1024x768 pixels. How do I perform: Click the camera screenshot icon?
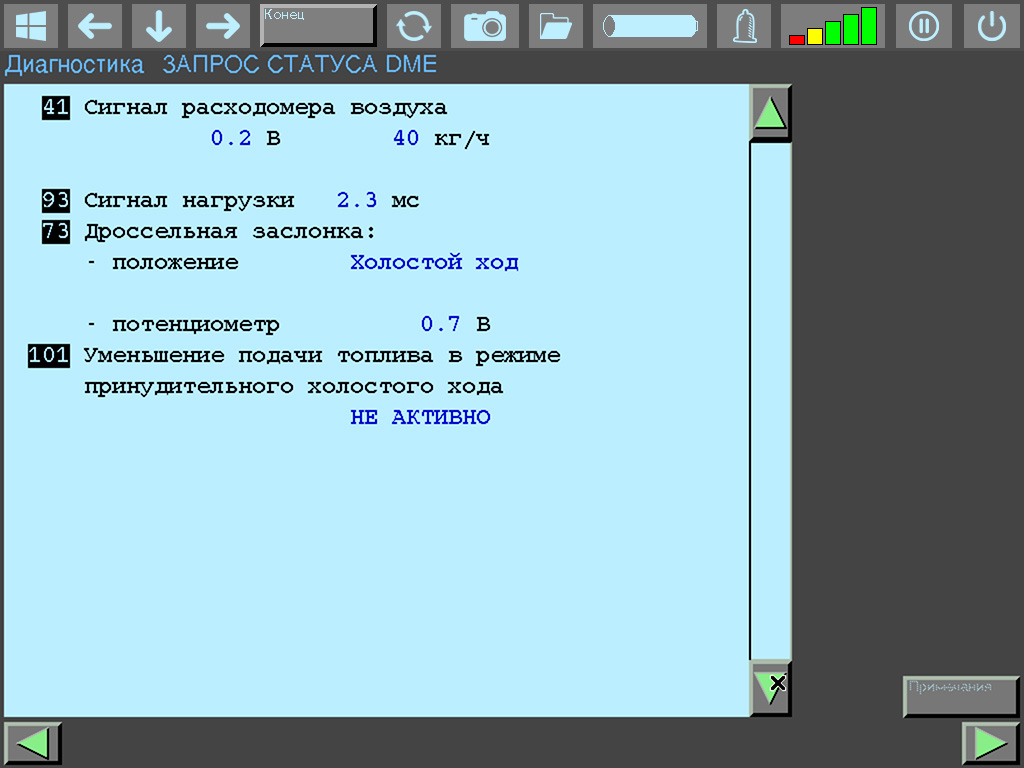(x=485, y=26)
